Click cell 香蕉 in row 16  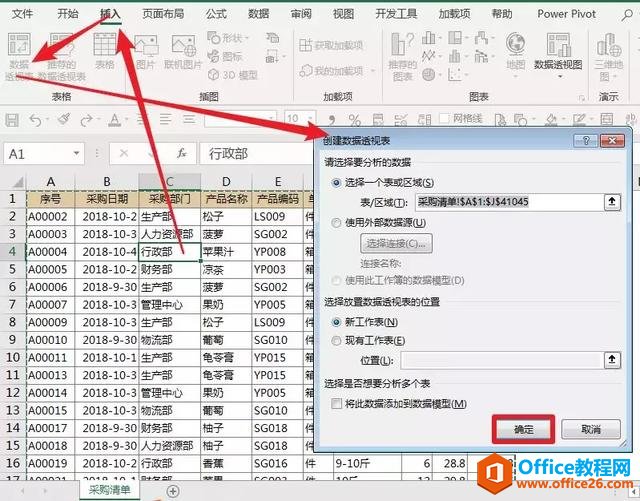[226, 463]
